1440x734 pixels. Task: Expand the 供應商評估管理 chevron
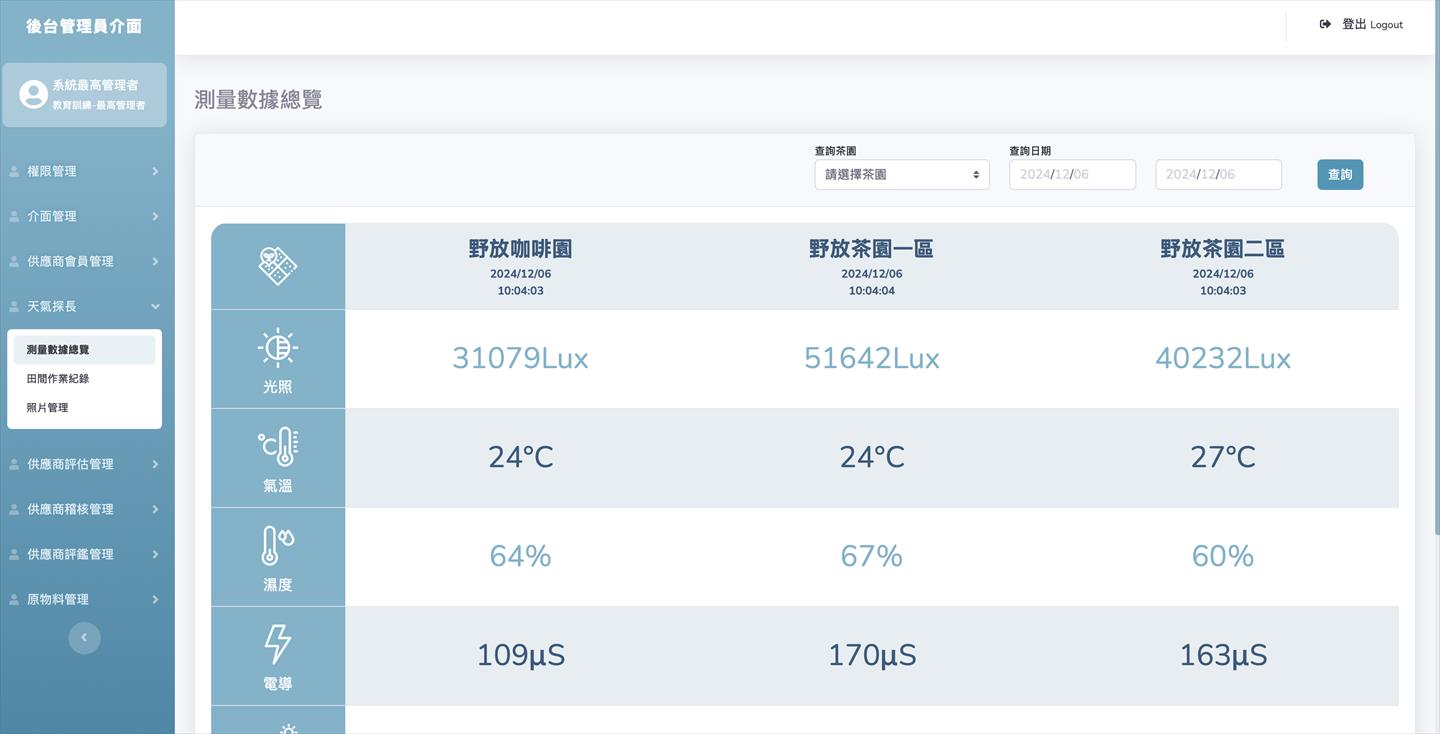155,465
